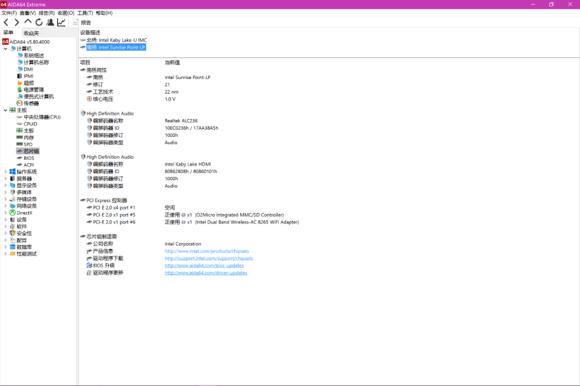Open the 收藏(O) menu
580x386 pixels.
coord(66,13)
